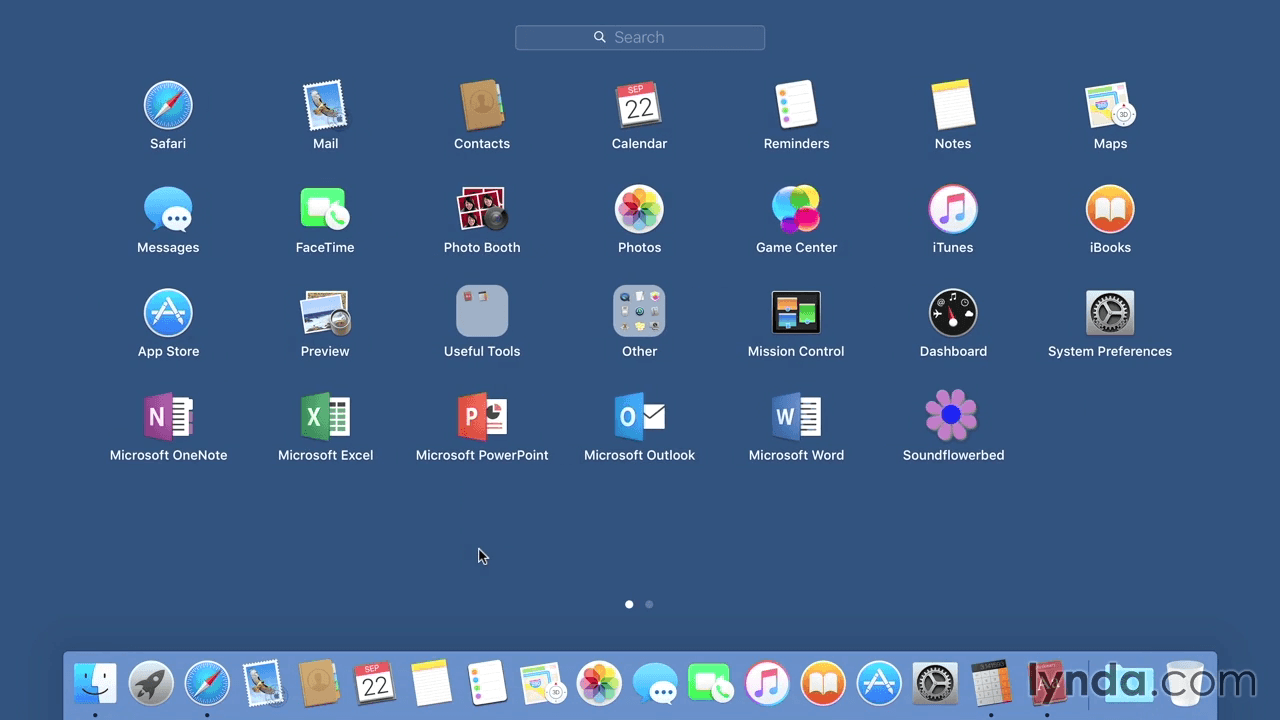Launch Mail from the Launchpad grid
This screenshot has height=720, width=1280.
click(x=325, y=106)
